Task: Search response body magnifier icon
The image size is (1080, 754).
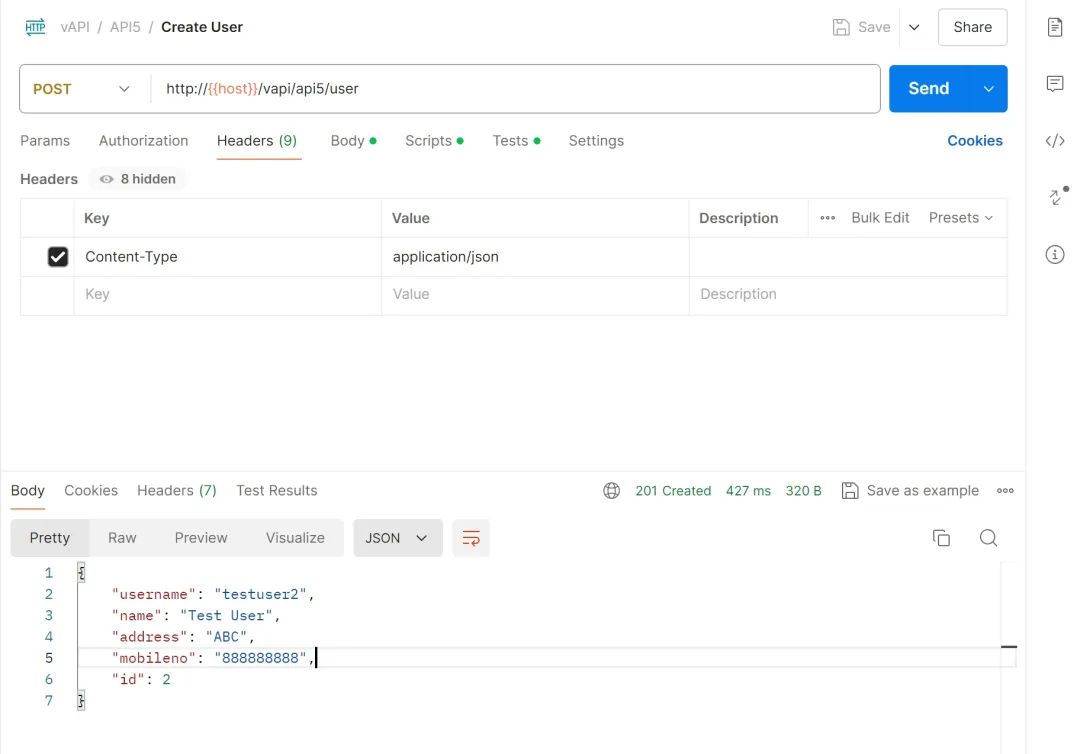Action: click(988, 538)
